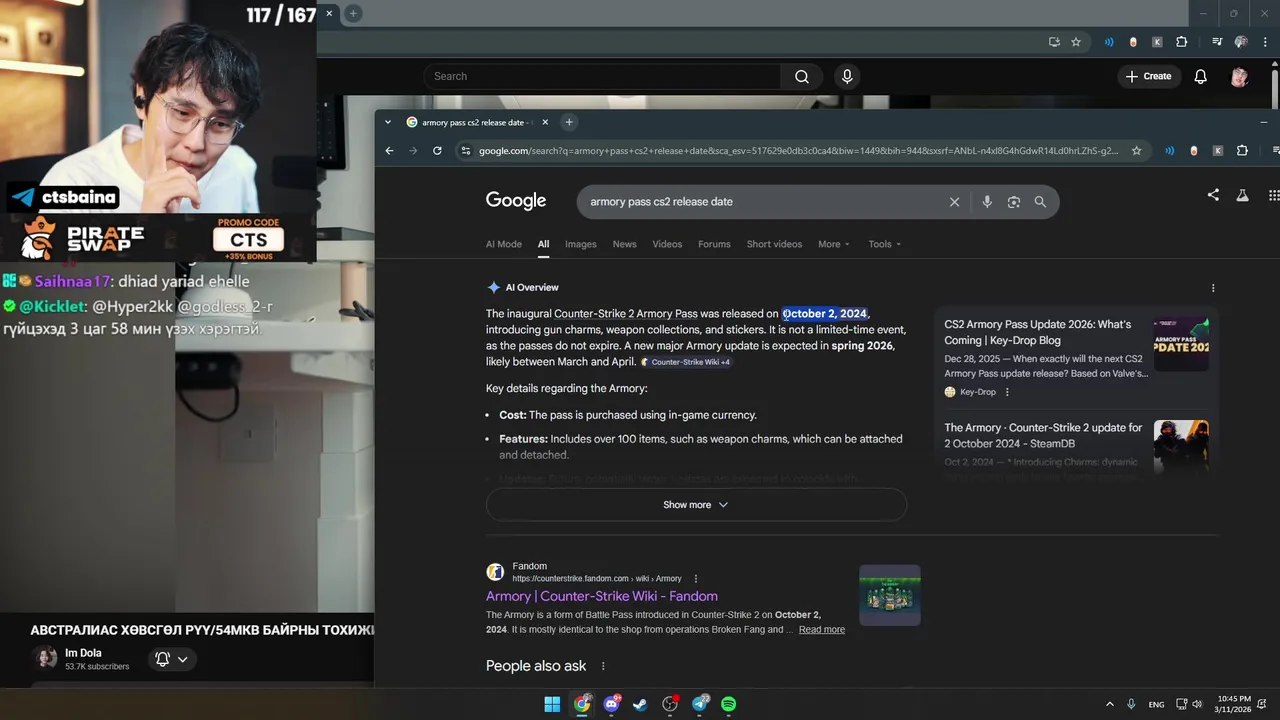
Task: Click the Key-Drop article thumbnail
Action: click(x=1181, y=344)
